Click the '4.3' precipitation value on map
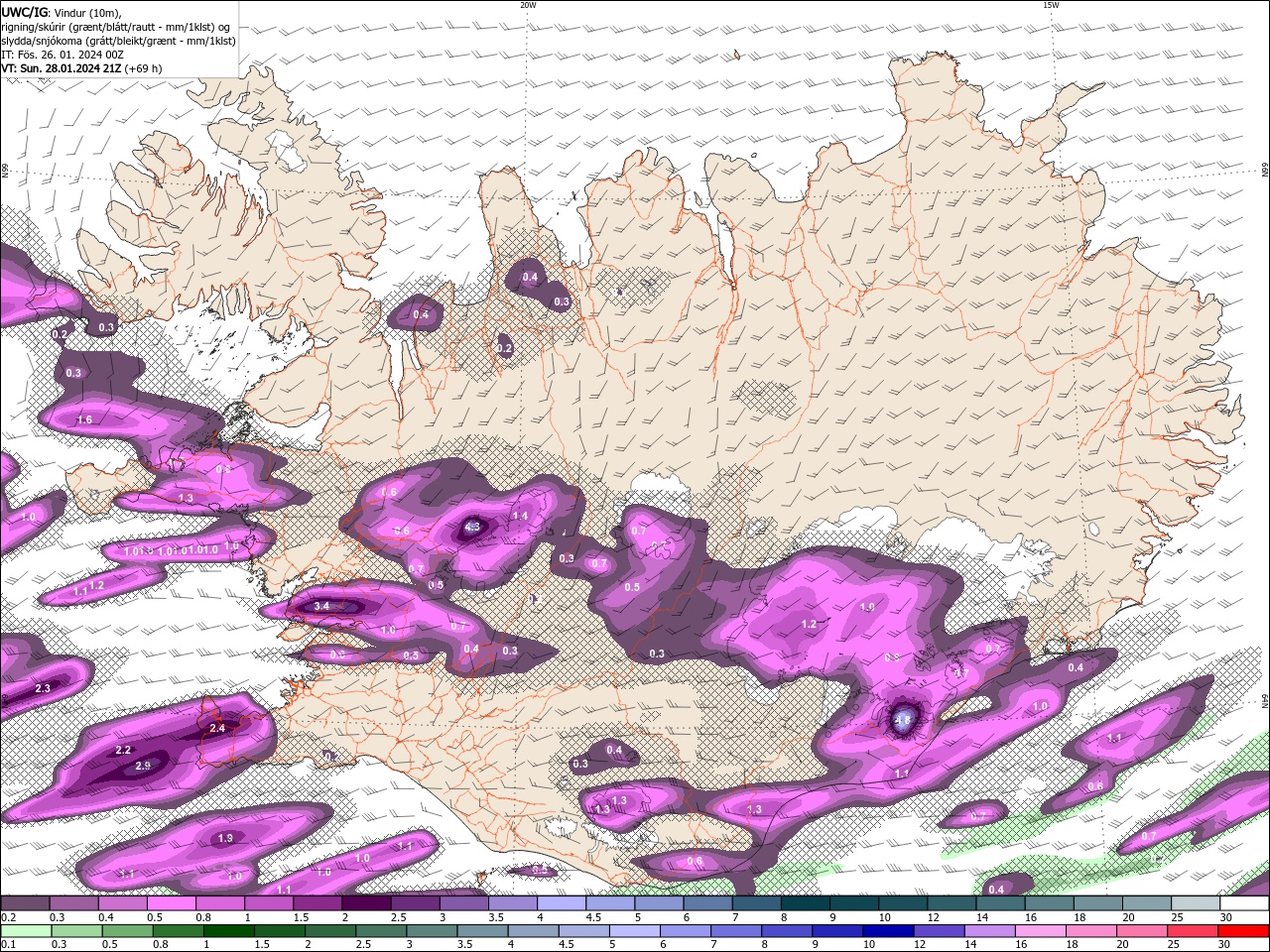The width and height of the screenshot is (1270, 952). click(472, 528)
